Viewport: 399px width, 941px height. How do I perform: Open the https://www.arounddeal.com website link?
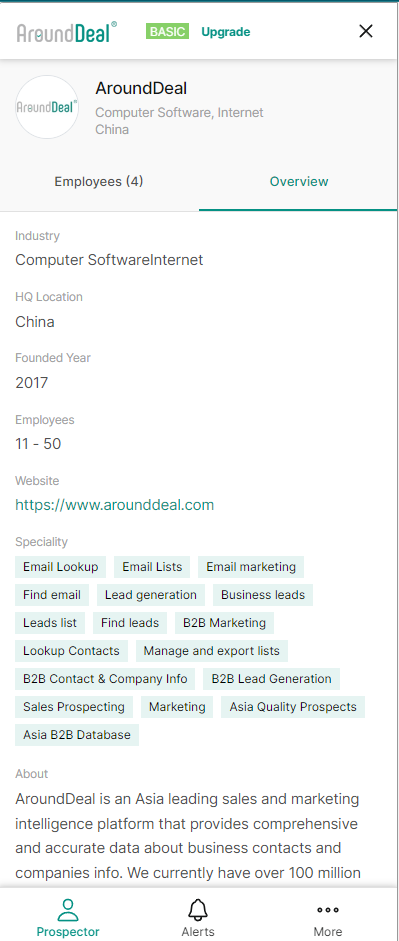point(115,505)
